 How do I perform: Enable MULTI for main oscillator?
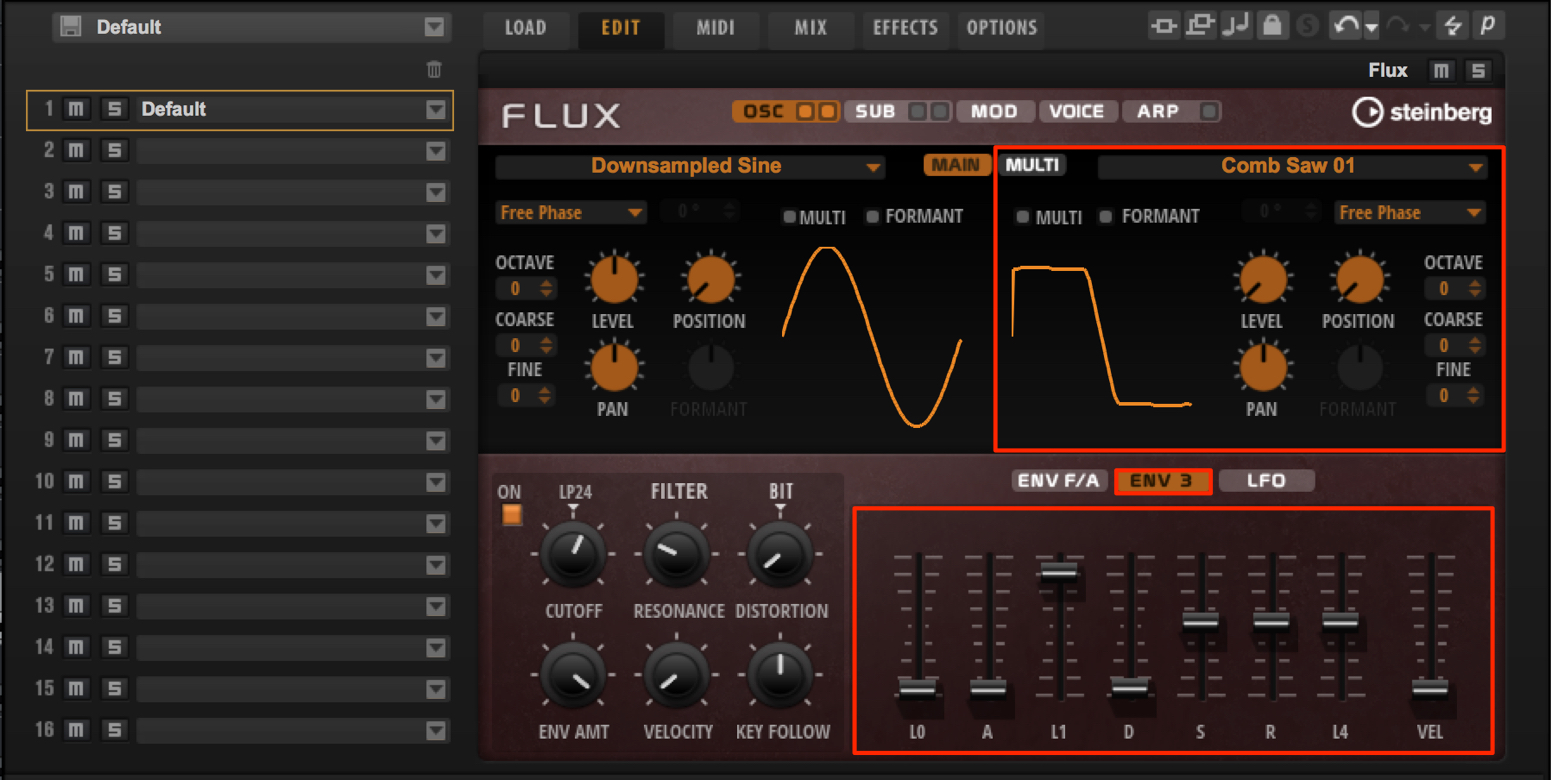pos(789,217)
